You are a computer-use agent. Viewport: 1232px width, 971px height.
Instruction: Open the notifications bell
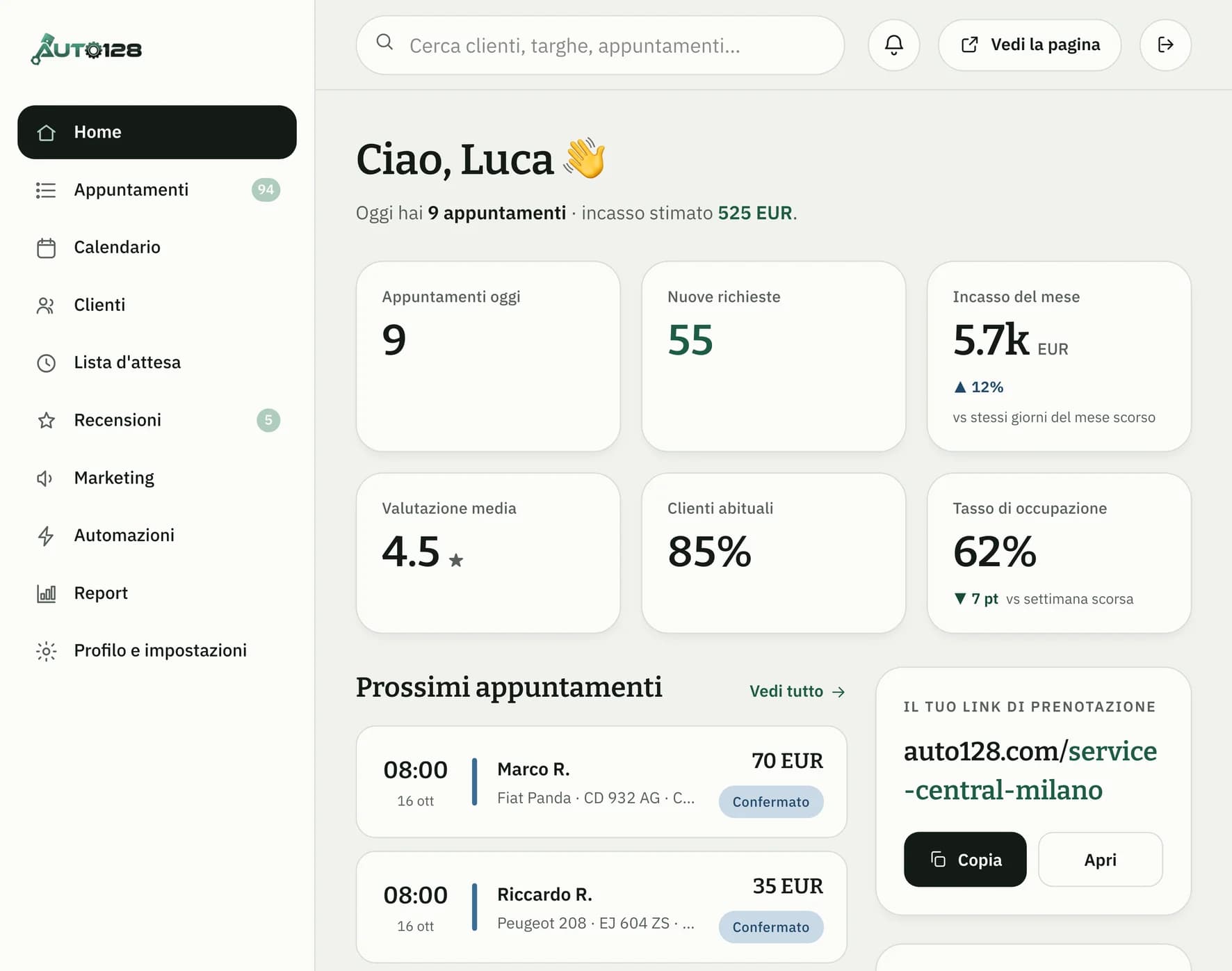[x=894, y=45]
